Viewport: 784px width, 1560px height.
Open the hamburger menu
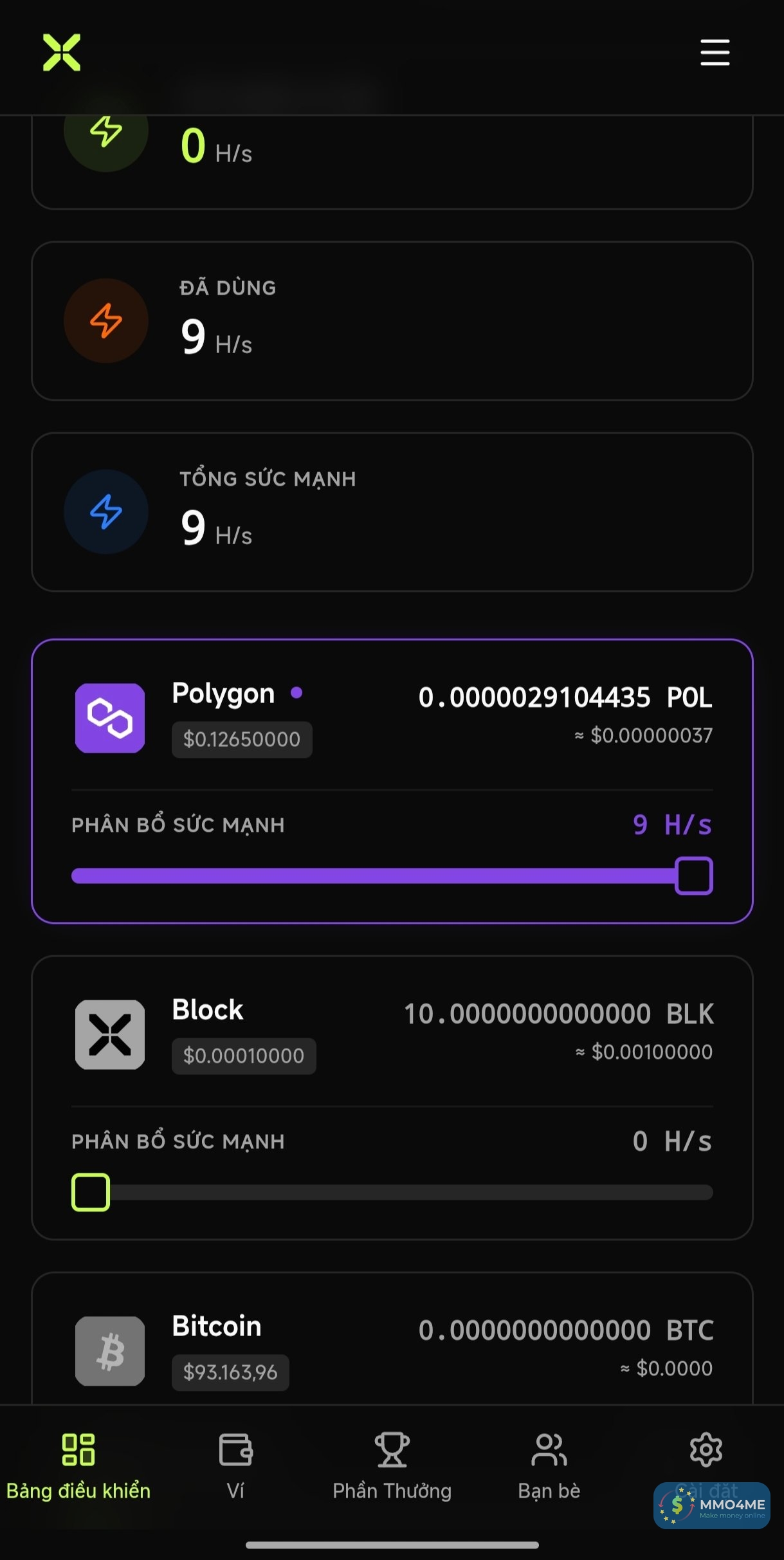[715, 52]
